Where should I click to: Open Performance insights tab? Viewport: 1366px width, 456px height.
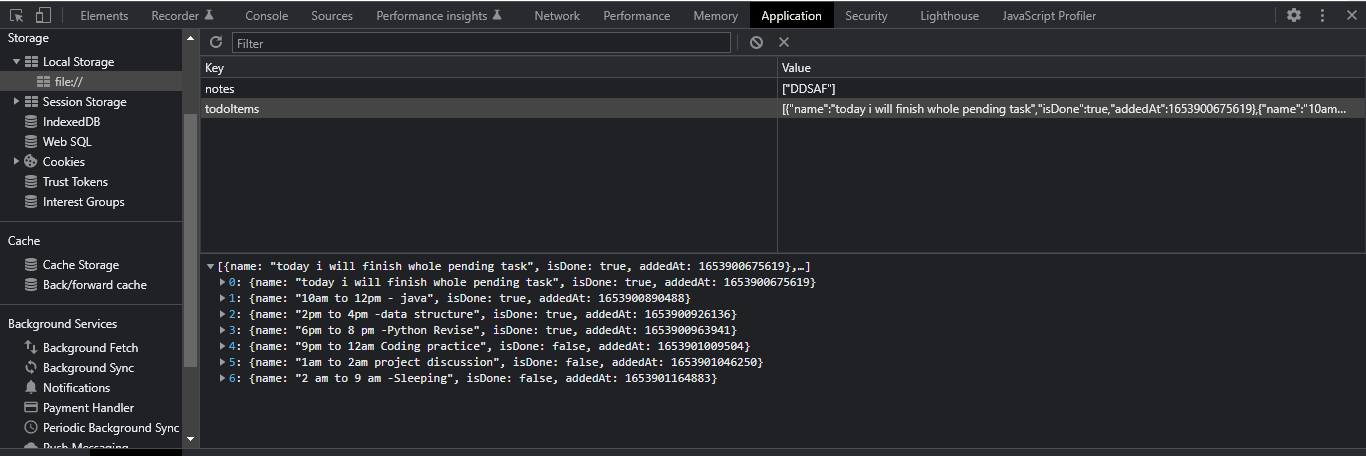(439, 15)
